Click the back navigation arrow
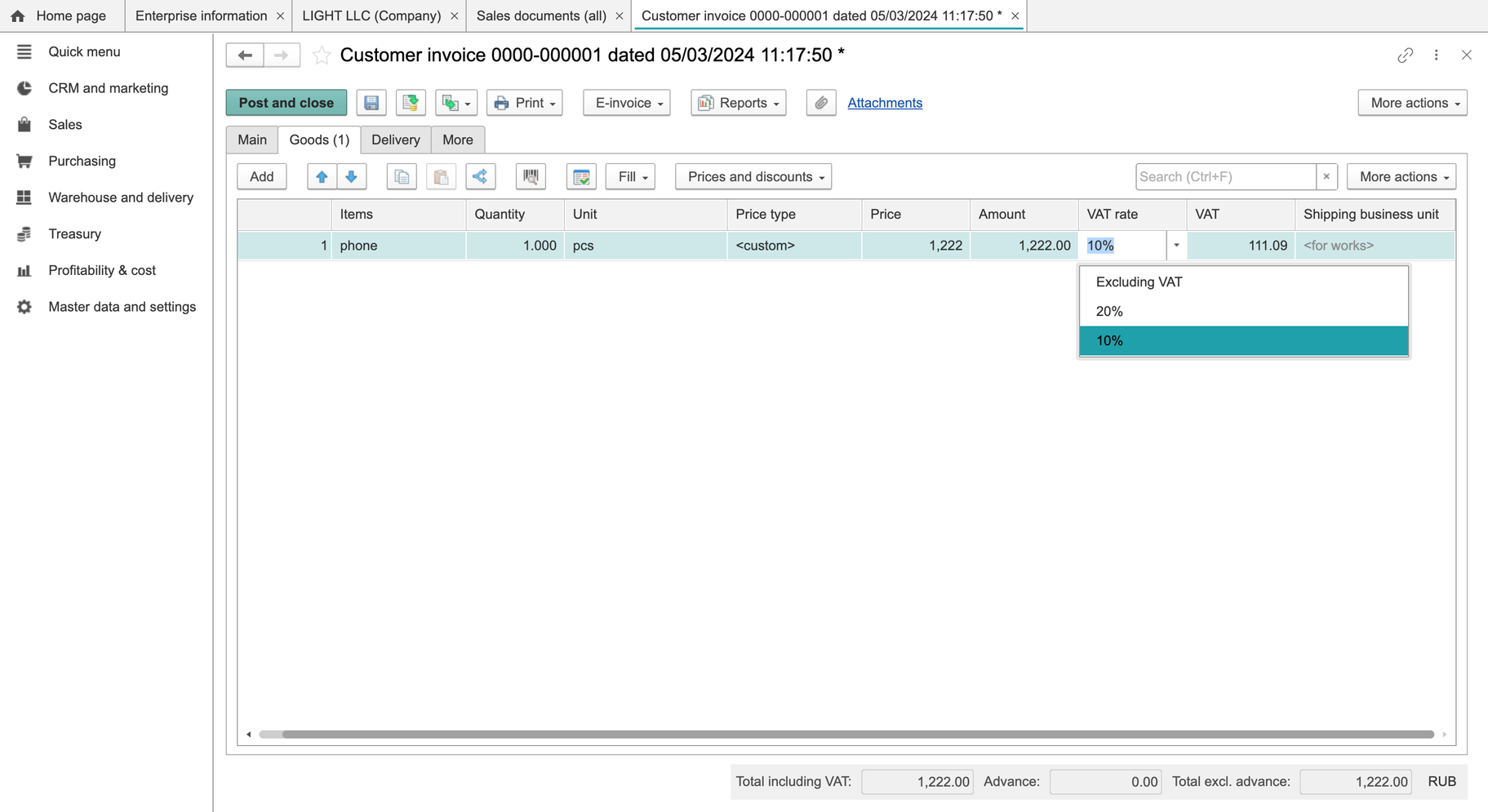 (245, 55)
